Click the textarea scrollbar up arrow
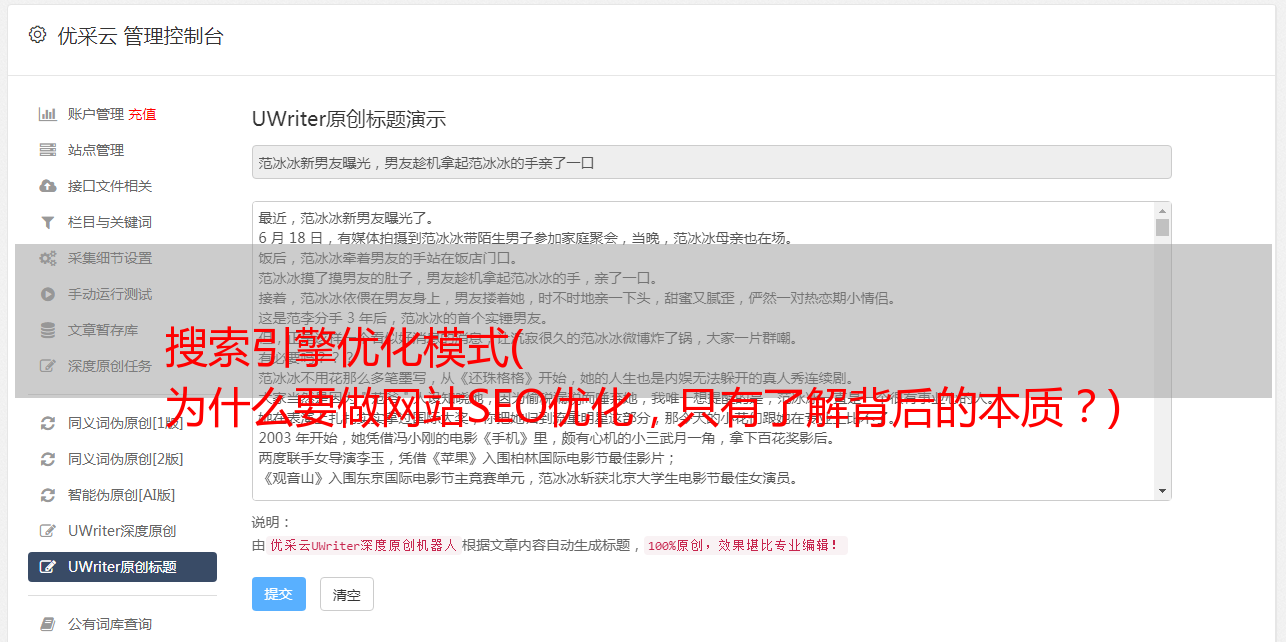Screen dimensions: 1286x642 1162,211
